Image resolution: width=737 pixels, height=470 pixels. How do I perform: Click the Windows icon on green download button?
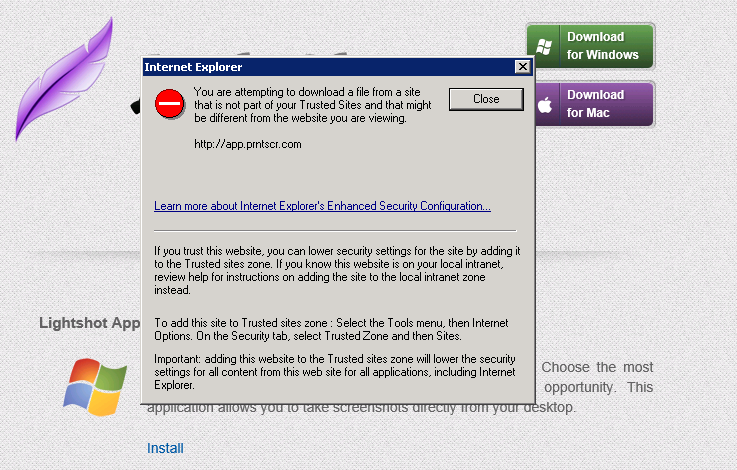544,47
